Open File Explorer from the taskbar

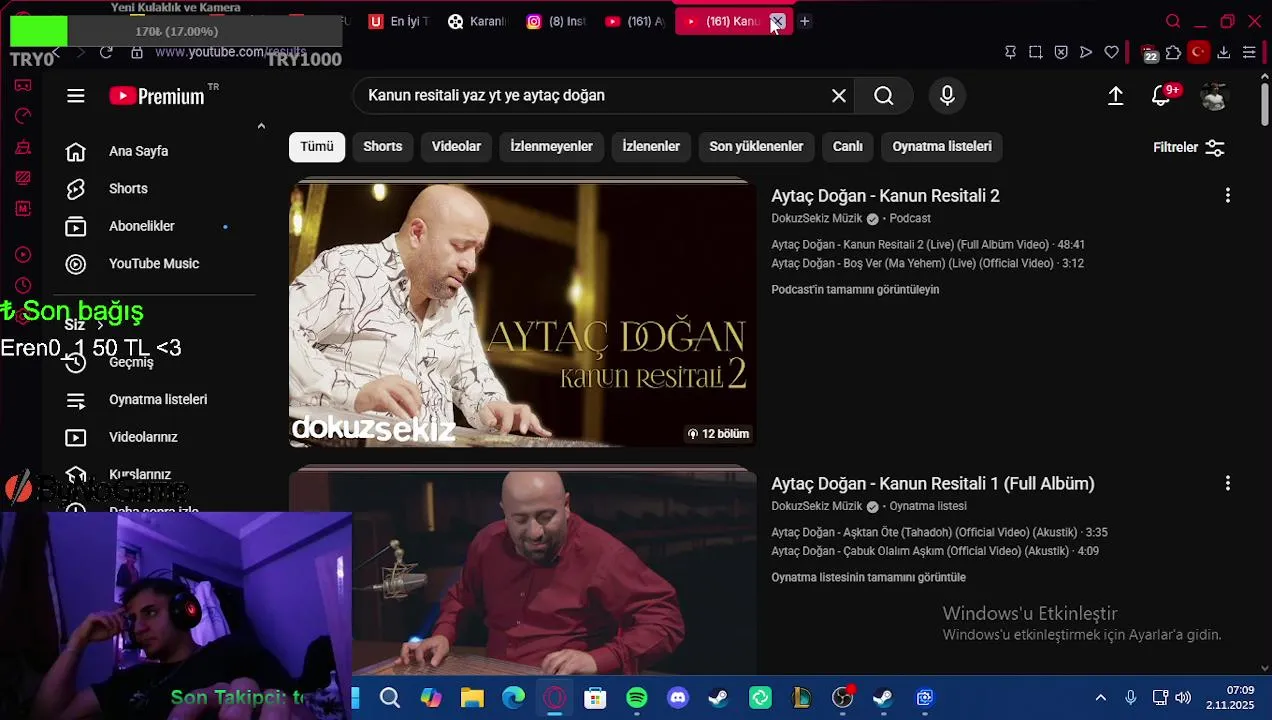tap(472, 698)
